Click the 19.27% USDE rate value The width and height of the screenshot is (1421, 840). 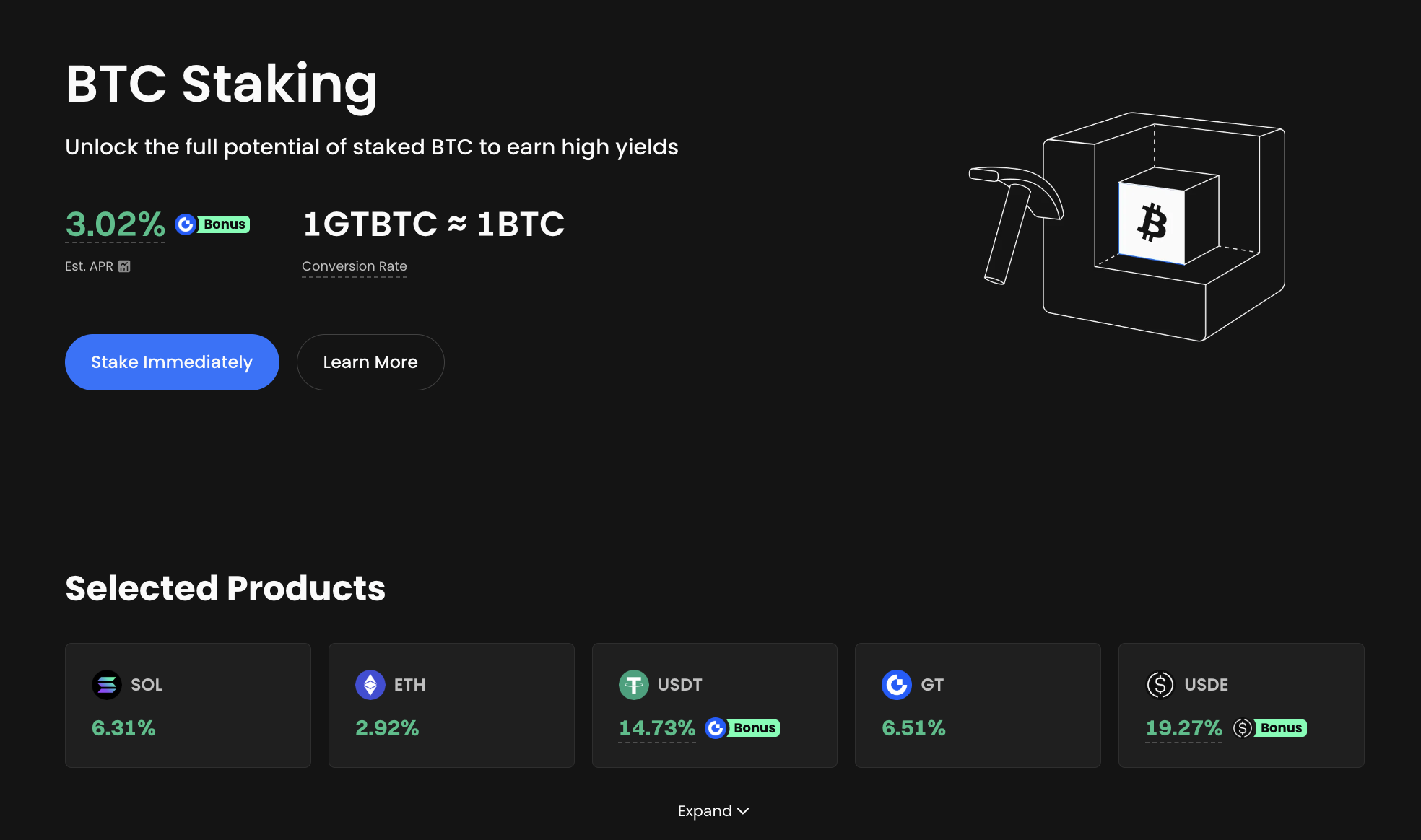point(1184,728)
